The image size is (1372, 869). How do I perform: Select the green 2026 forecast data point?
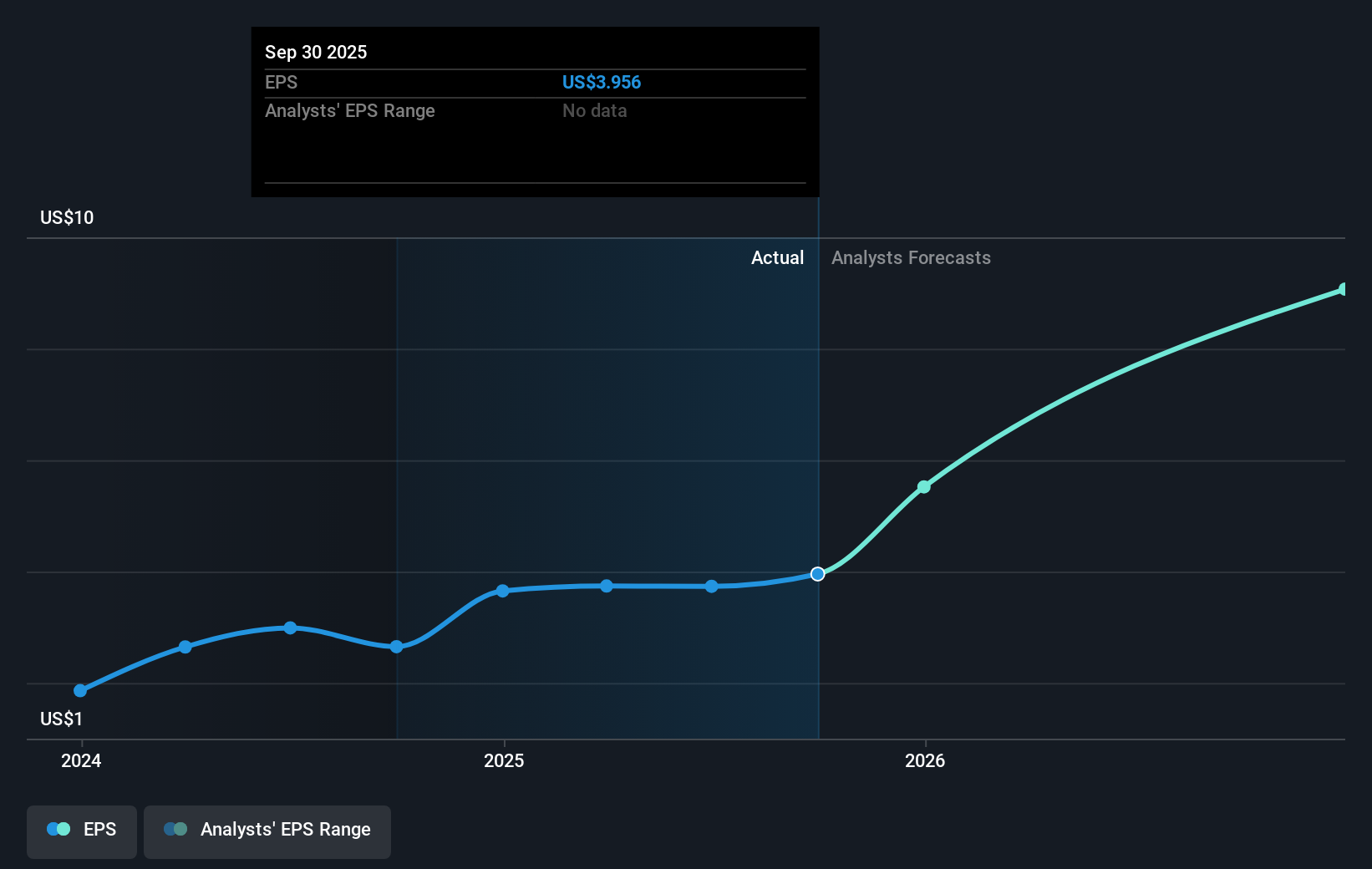[x=924, y=487]
